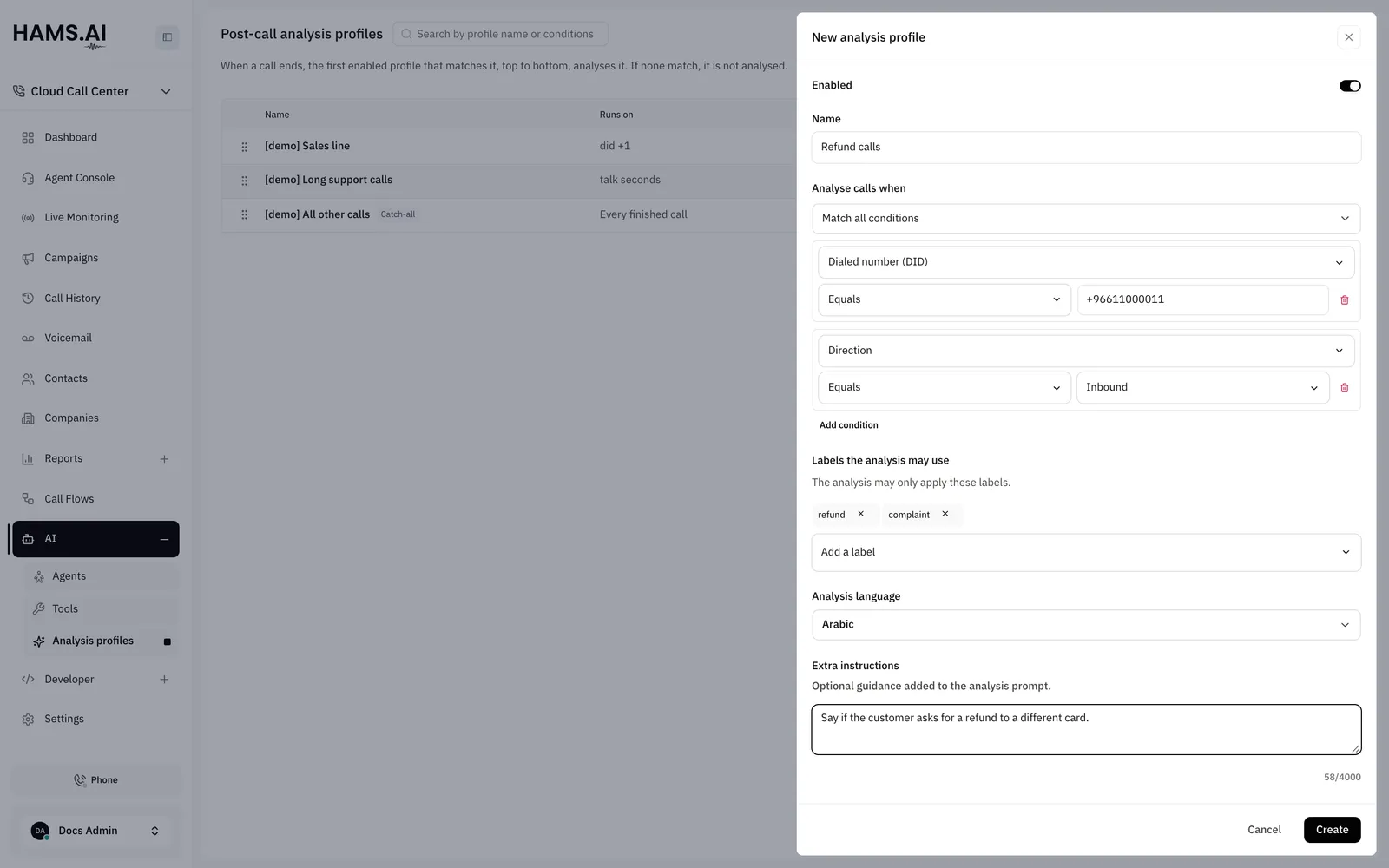This screenshot has width=1389, height=868.
Task: Delete the Dialed number condition trash icon
Action: 1345,300
